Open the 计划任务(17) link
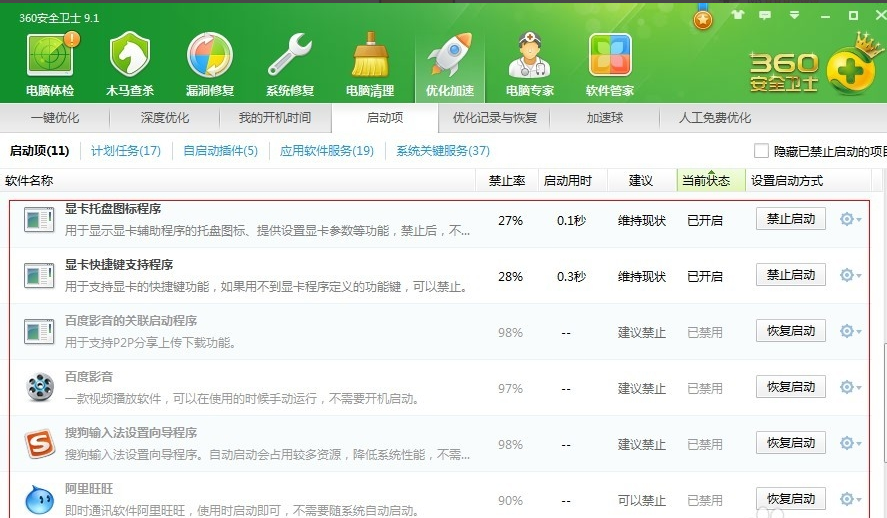The height and width of the screenshot is (518, 887). [126, 151]
